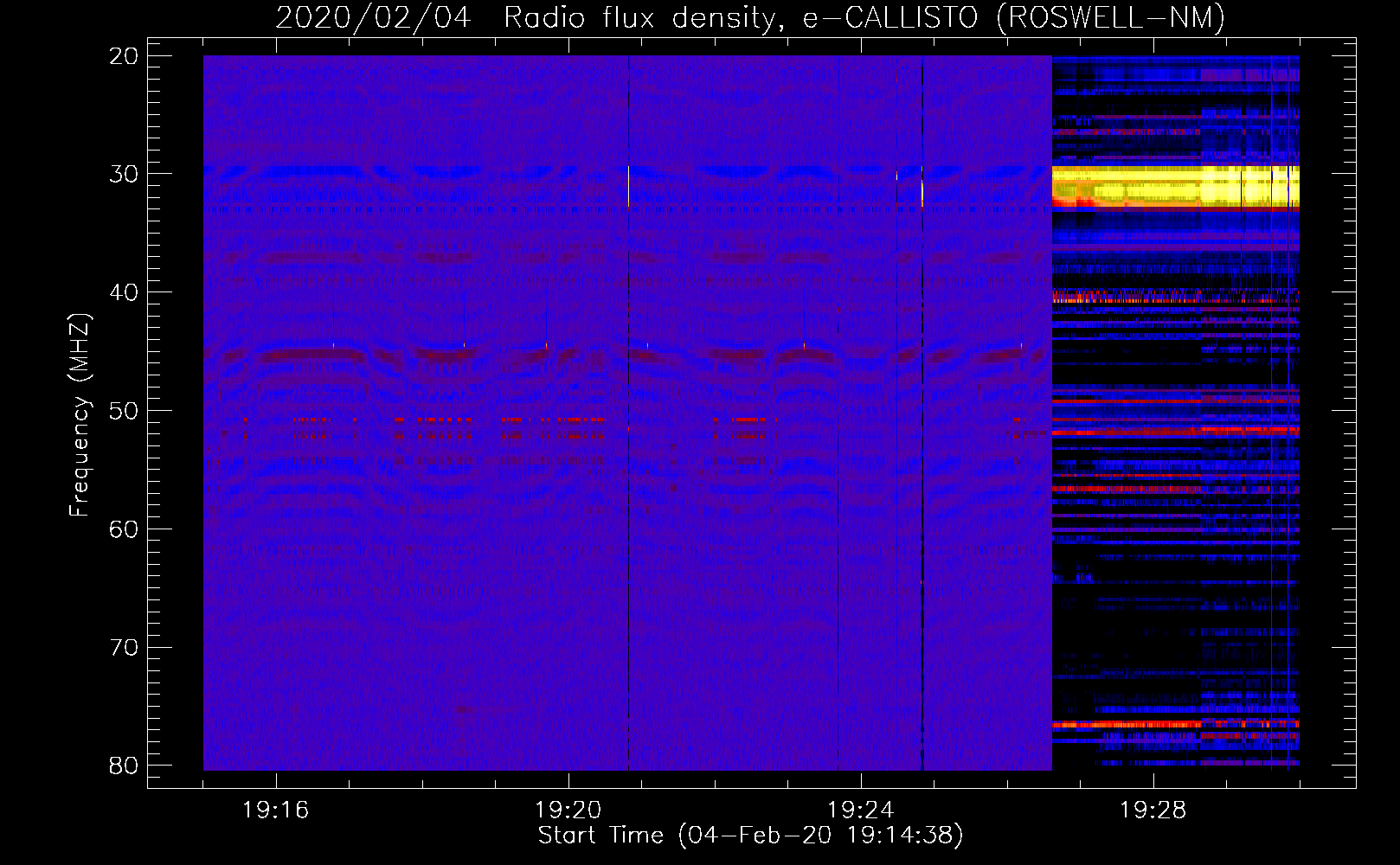Click the 'Frequency (MHZ)' axis label

(80, 415)
